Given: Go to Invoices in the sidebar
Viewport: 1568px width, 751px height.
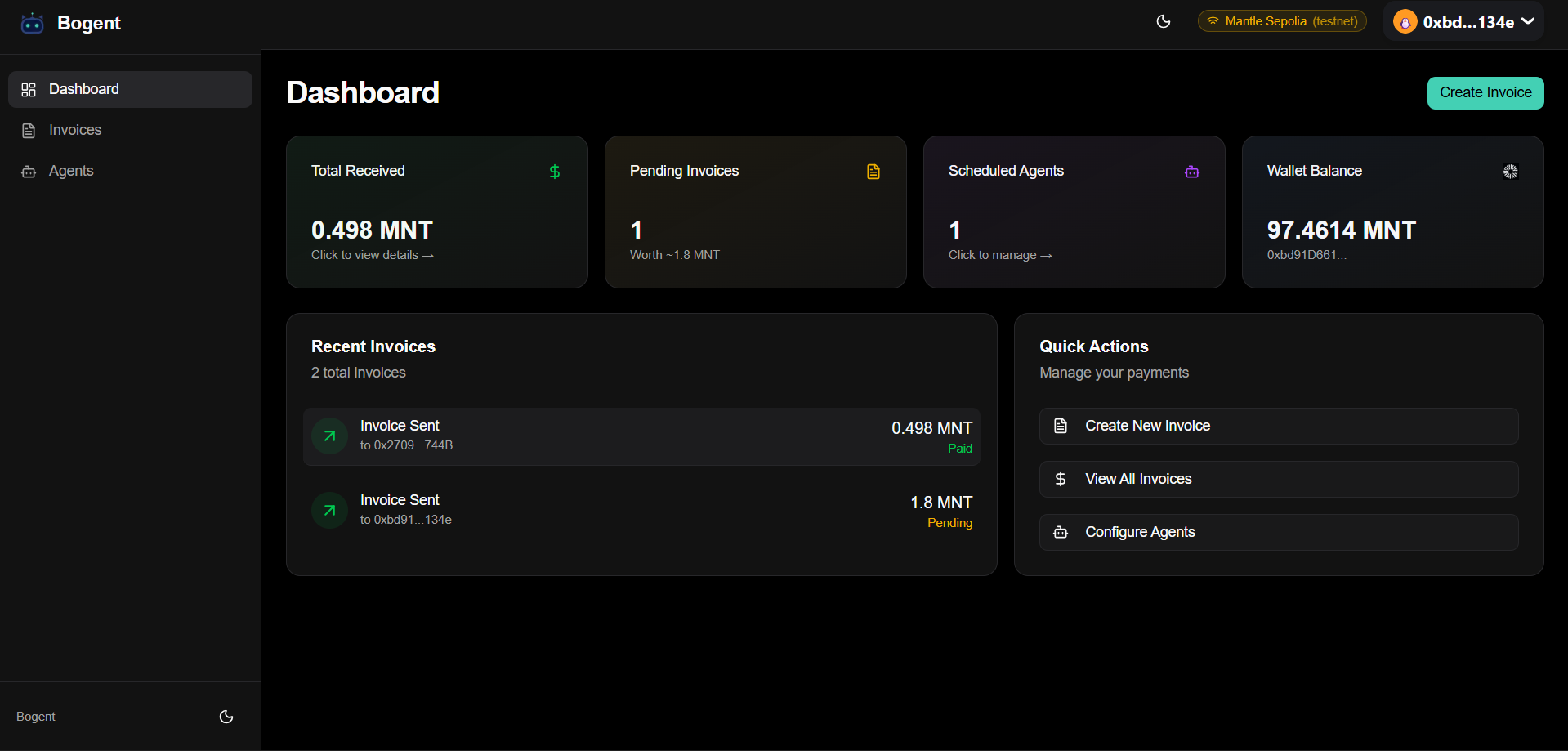Looking at the screenshot, I should click(x=74, y=130).
